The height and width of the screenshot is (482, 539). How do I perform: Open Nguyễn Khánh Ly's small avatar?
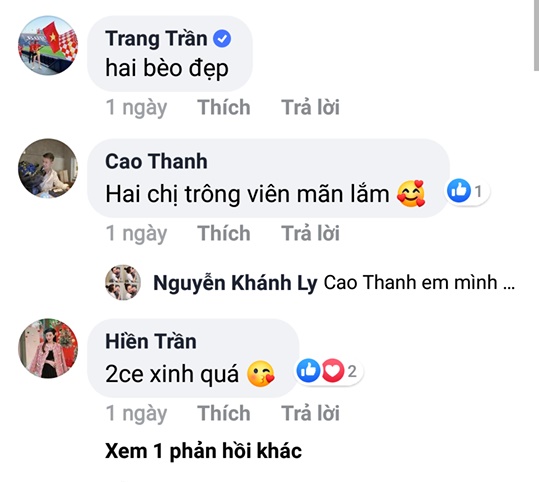pyautogui.click(x=123, y=282)
